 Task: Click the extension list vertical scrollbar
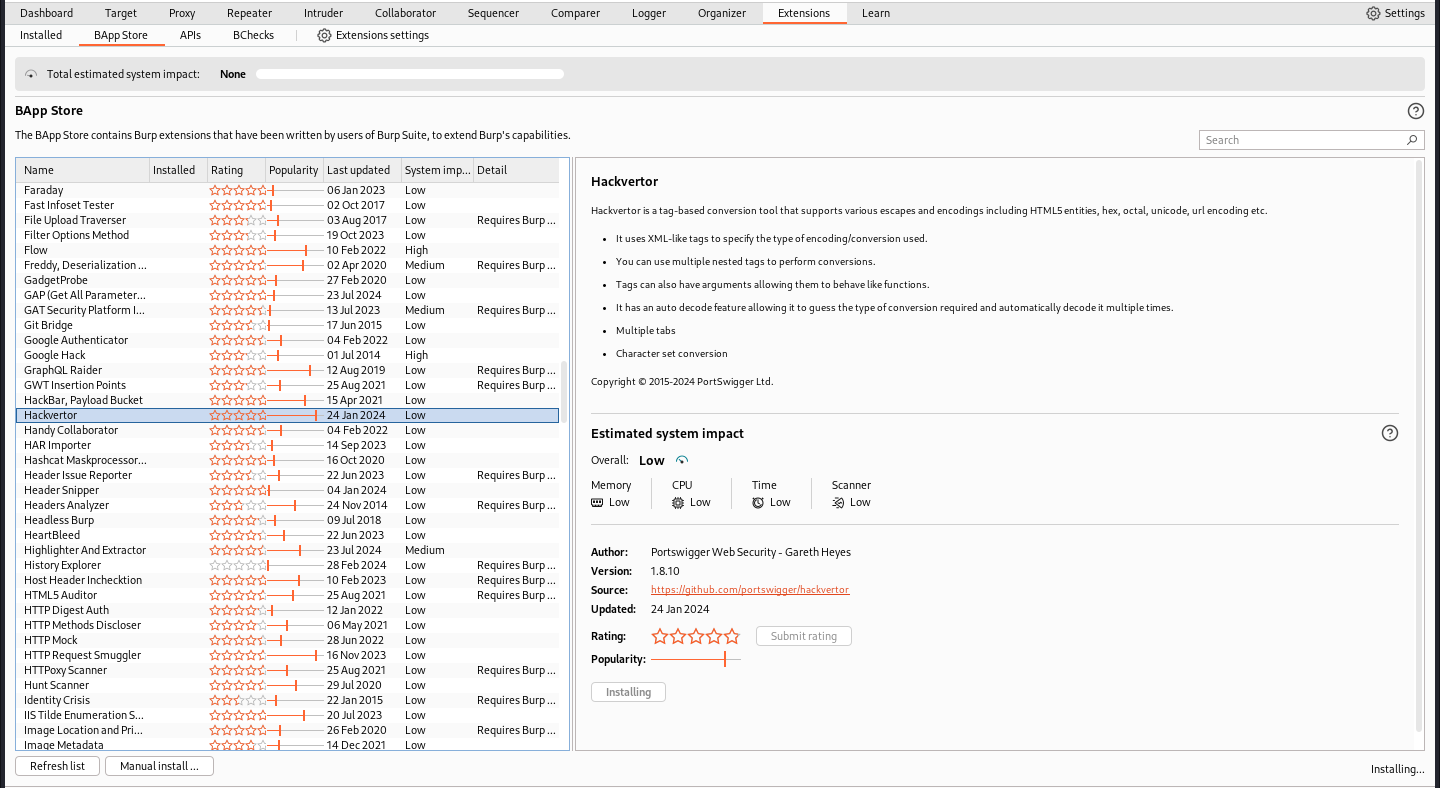pos(564,391)
